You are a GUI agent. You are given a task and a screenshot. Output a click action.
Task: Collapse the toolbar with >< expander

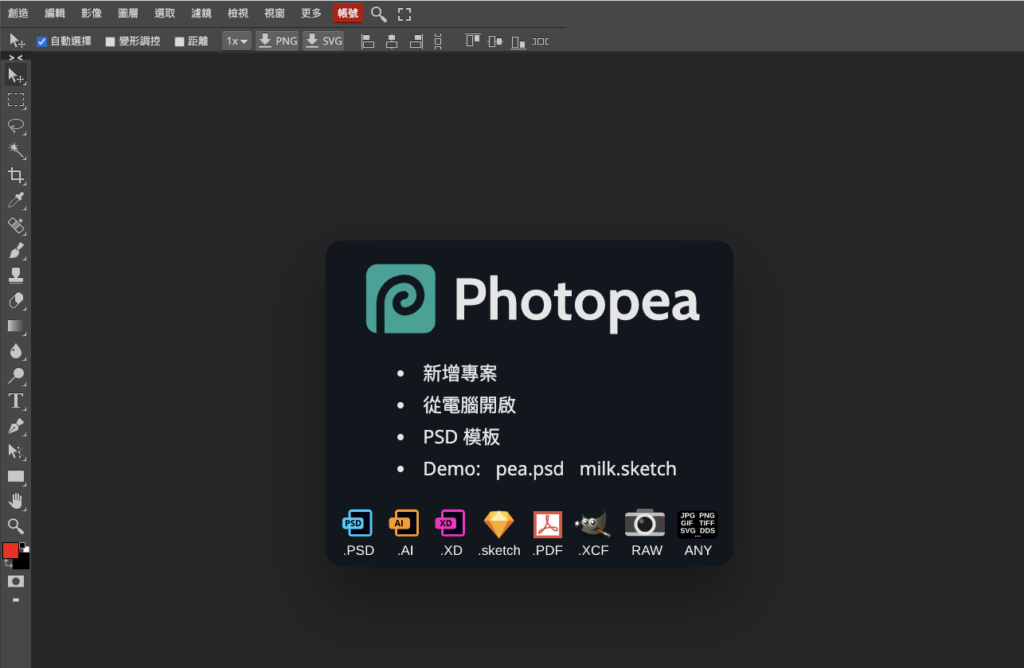coord(16,58)
